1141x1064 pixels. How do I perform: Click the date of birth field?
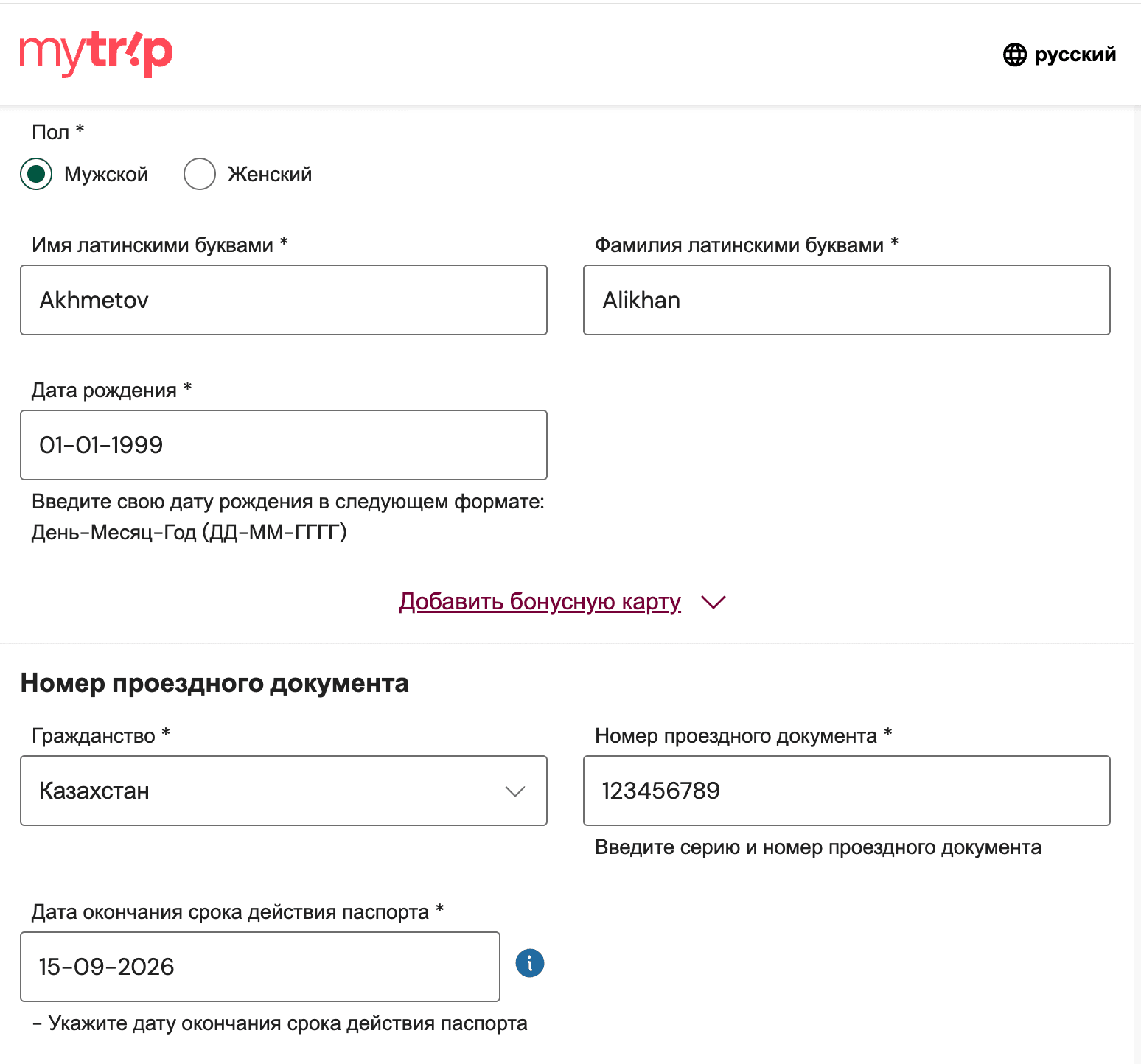point(283,445)
